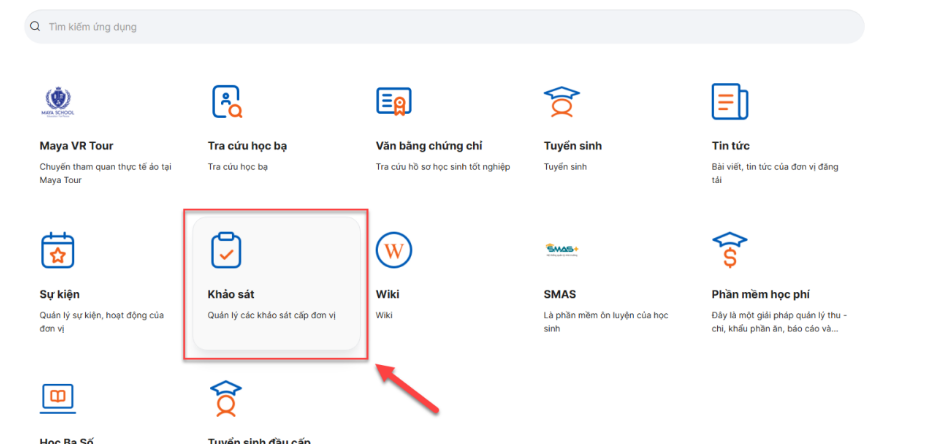Screen dimensions: 950x444
Task: Click the Wiki W circle icon
Action: coord(394,250)
